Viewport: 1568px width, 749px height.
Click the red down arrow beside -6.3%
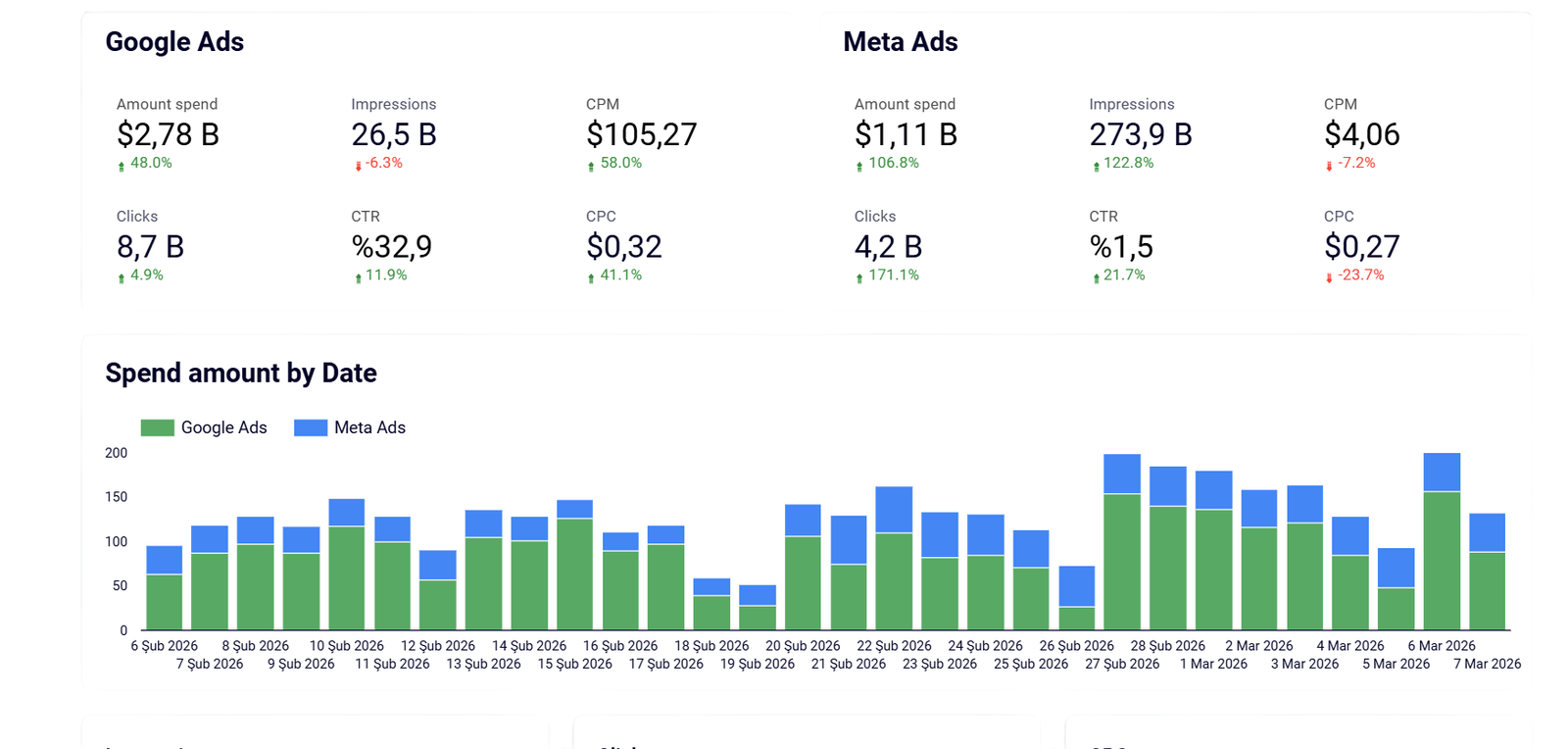point(358,166)
